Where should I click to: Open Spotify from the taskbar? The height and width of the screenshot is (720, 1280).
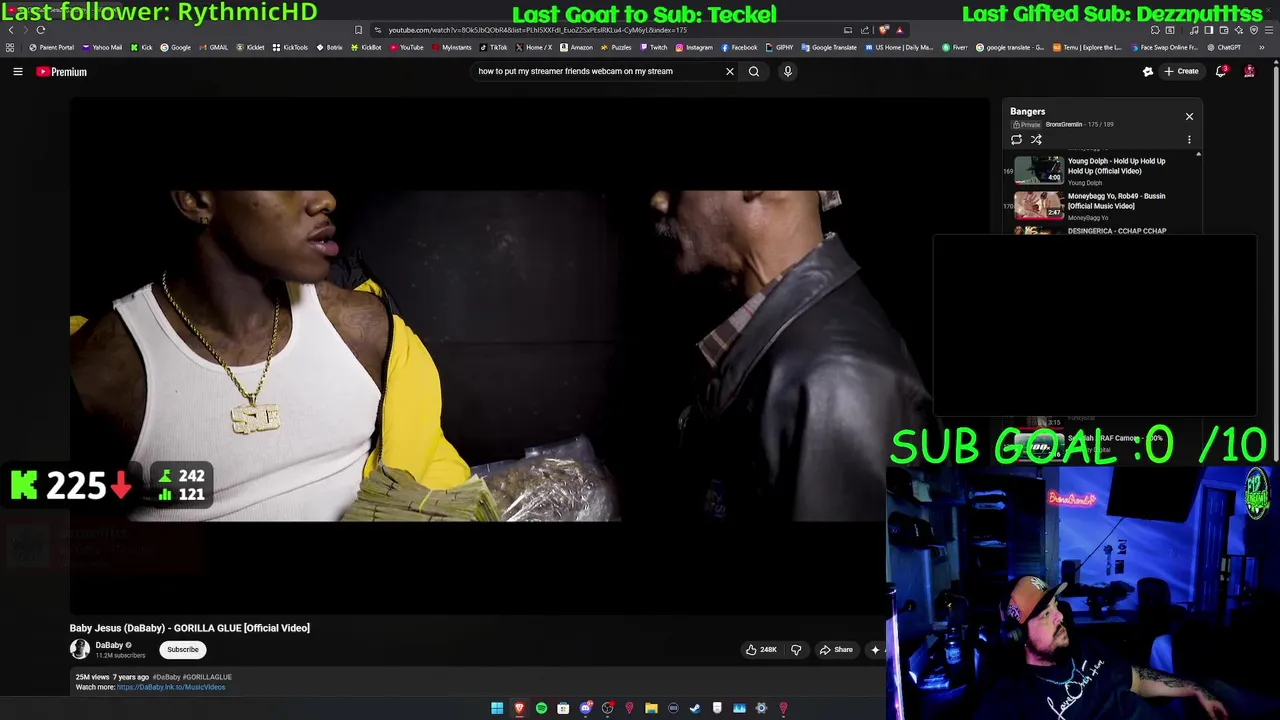coord(541,708)
